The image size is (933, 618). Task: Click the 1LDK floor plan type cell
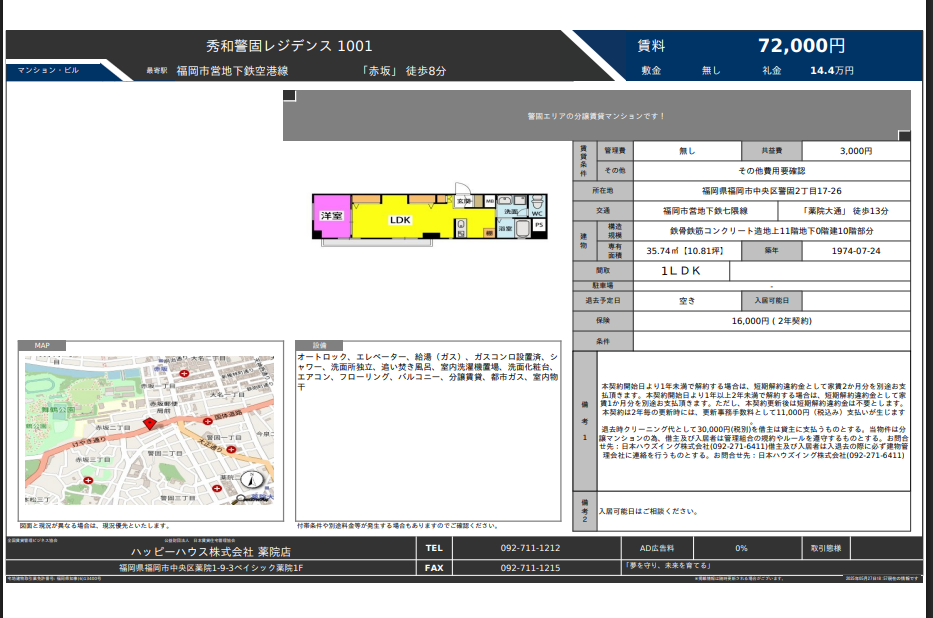(680, 271)
